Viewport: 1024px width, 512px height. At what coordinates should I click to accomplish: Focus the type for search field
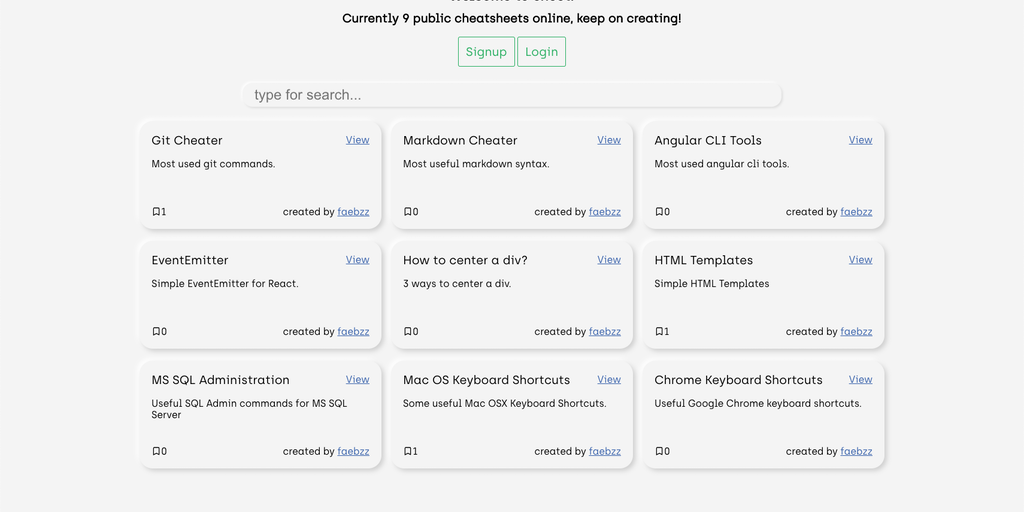coord(511,95)
